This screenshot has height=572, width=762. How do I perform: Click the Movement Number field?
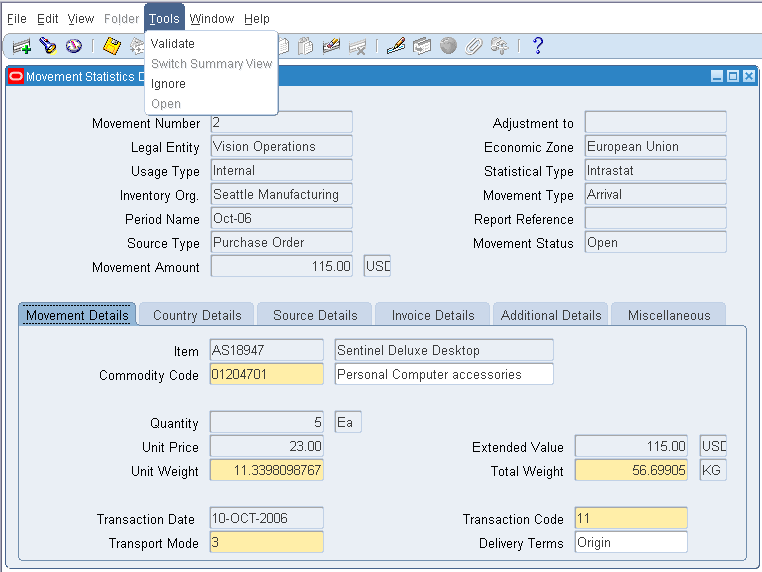[x=282, y=122]
